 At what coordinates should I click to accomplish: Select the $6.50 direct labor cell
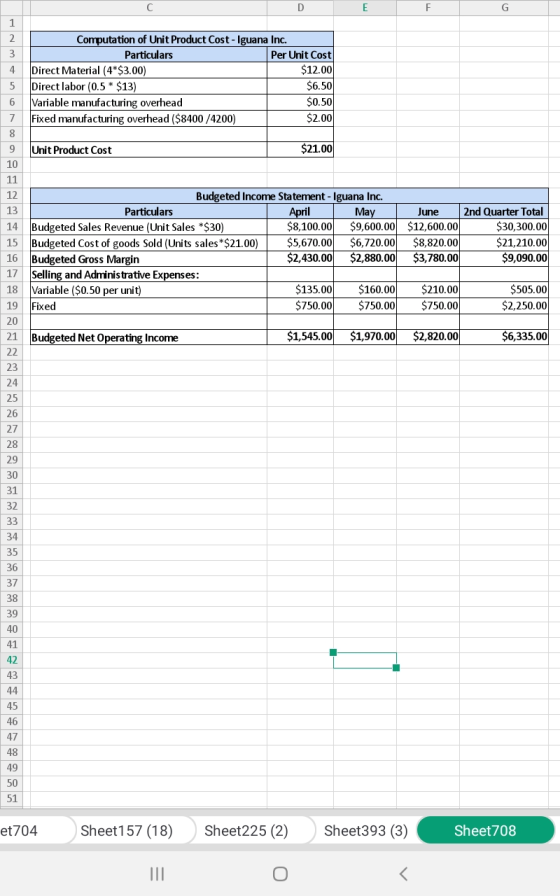[x=300, y=86]
